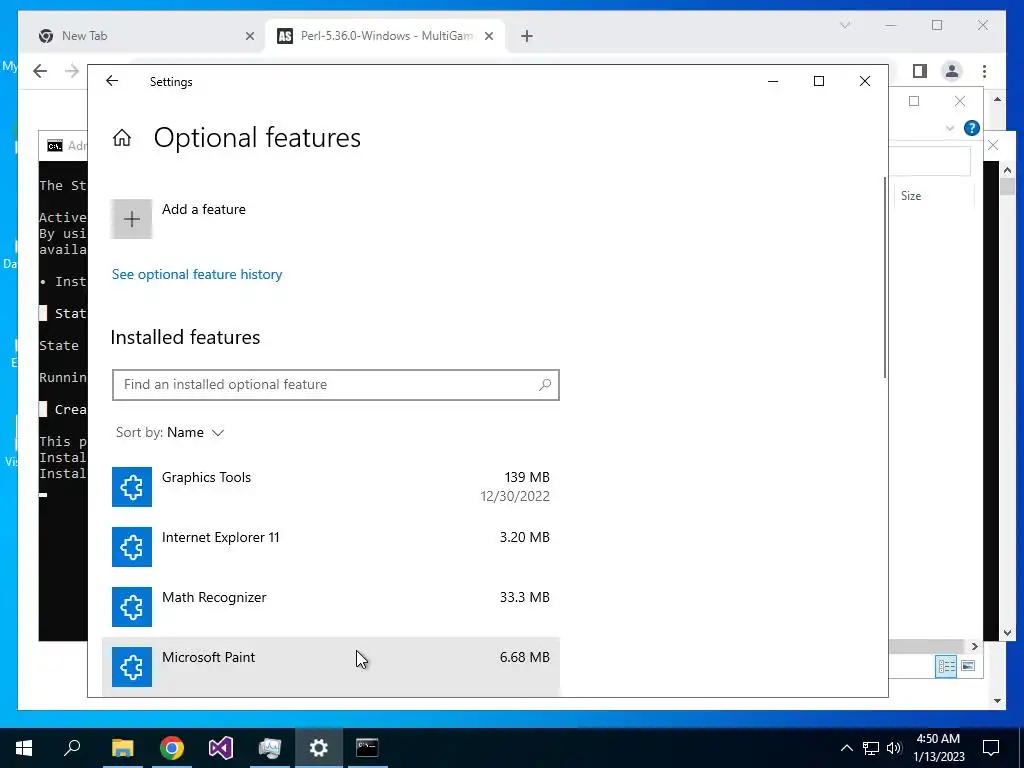Click Microsoft Paint size 6.68 MB
Viewport: 1024px width, 768px height.
524,658
